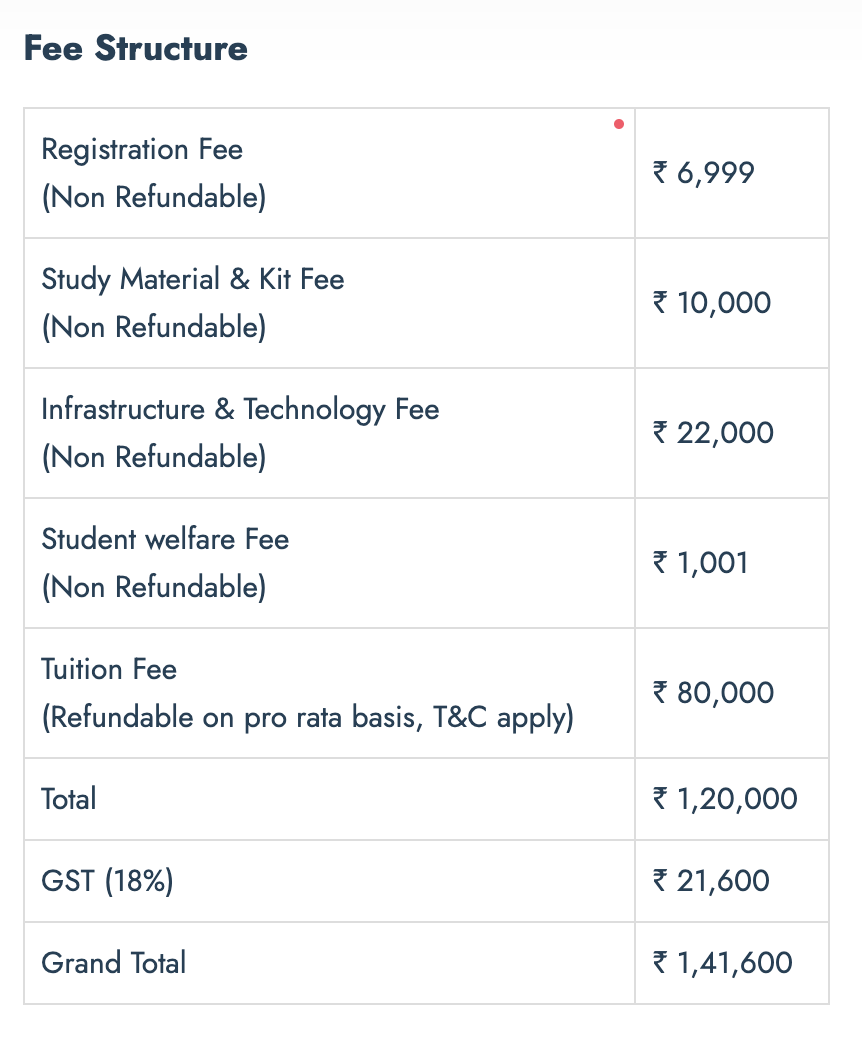
Task: Click the Student welfare Fee label
Action: pos(165,539)
